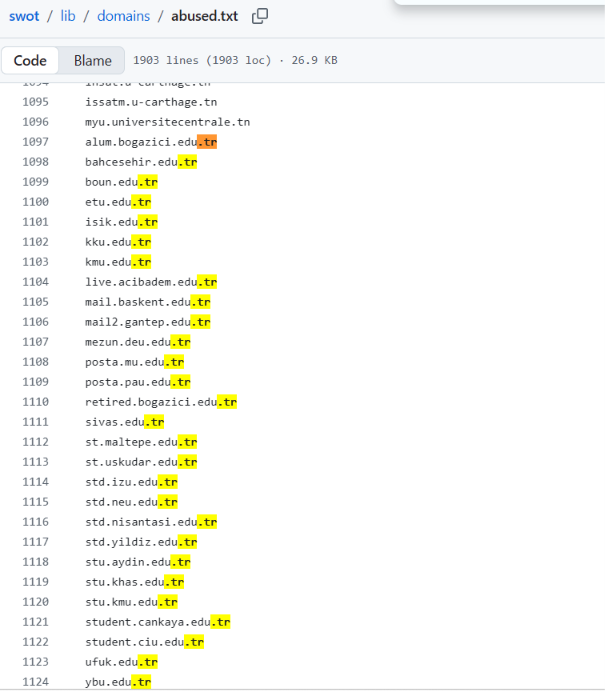Click the posta.pau.edu.tr line

(138, 382)
